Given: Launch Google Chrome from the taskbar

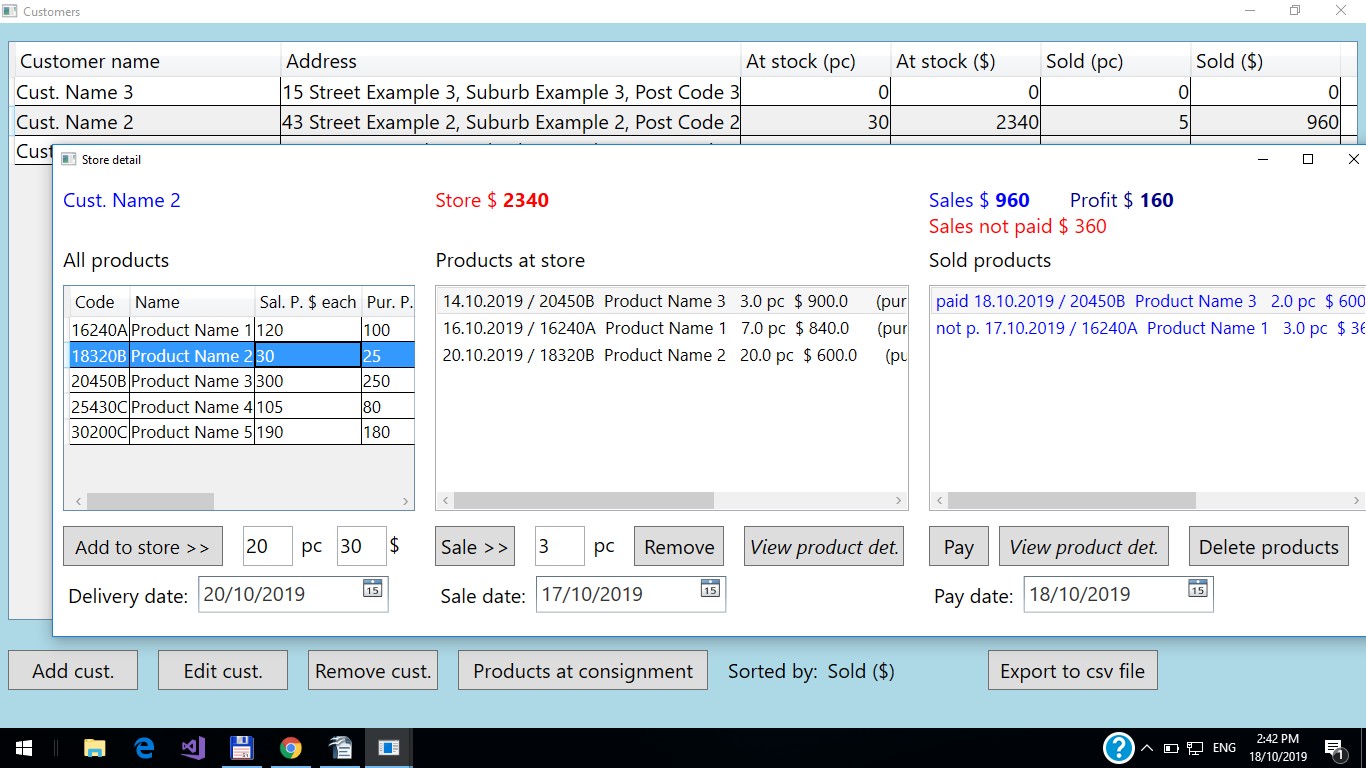Looking at the screenshot, I should 291,748.
